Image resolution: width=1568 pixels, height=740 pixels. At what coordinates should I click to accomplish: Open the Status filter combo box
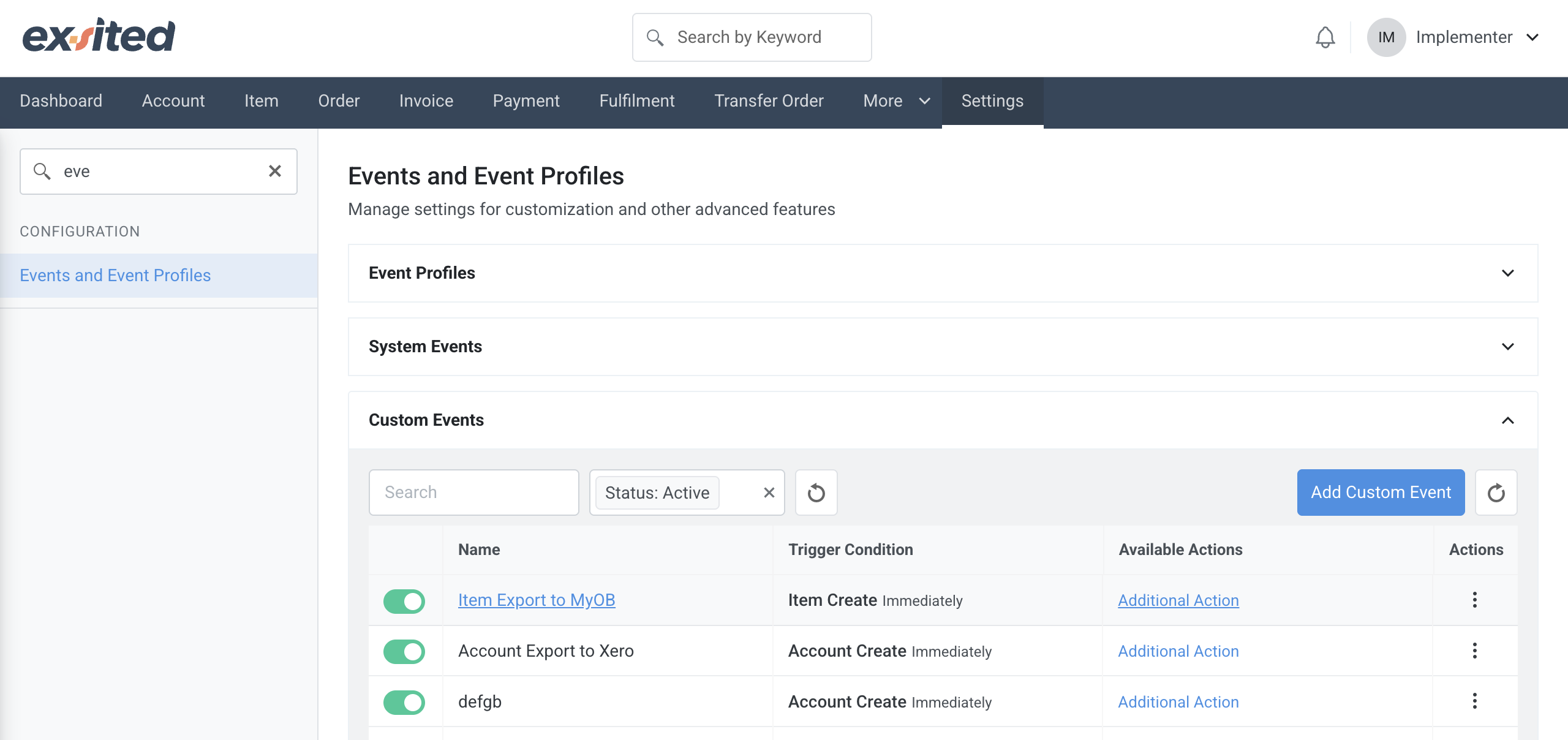point(687,493)
